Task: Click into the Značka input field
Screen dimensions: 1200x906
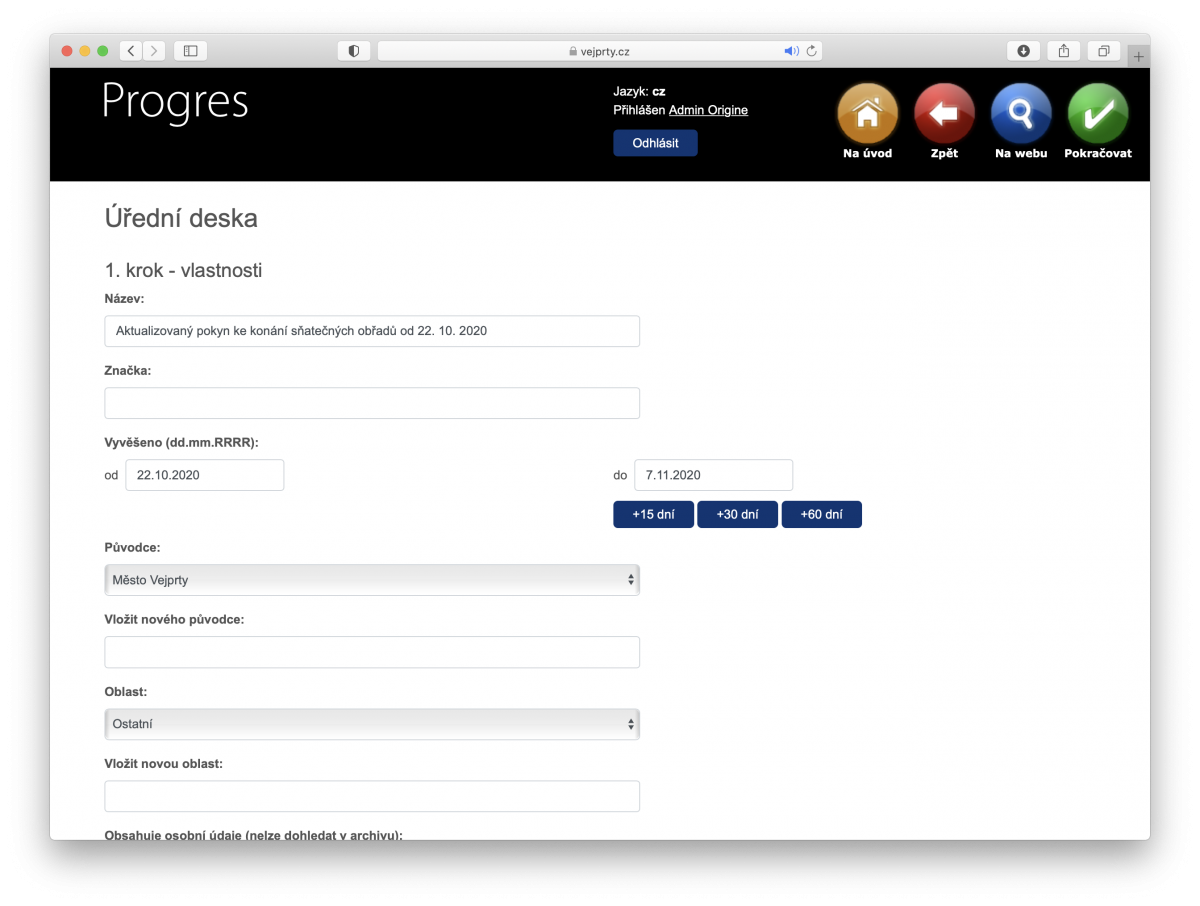Action: [372, 403]
